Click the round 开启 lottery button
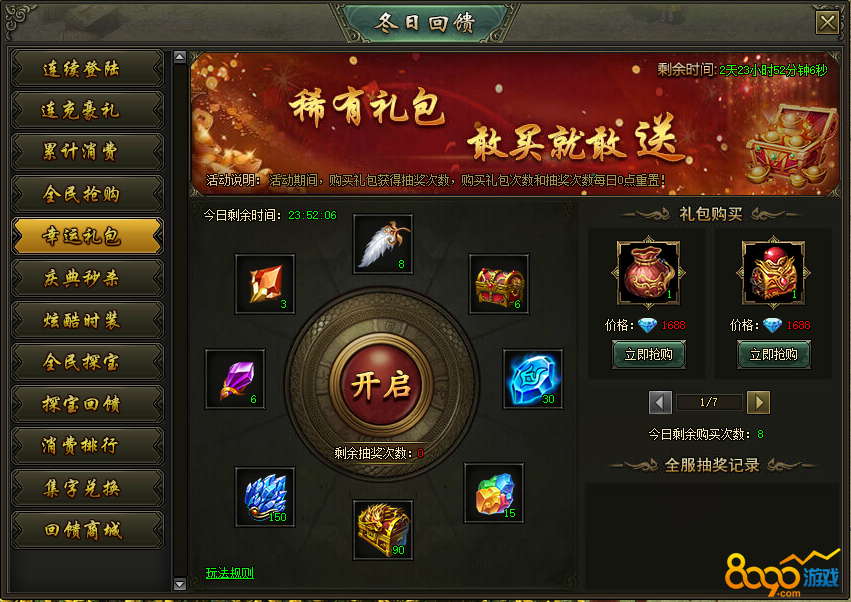 382,384
